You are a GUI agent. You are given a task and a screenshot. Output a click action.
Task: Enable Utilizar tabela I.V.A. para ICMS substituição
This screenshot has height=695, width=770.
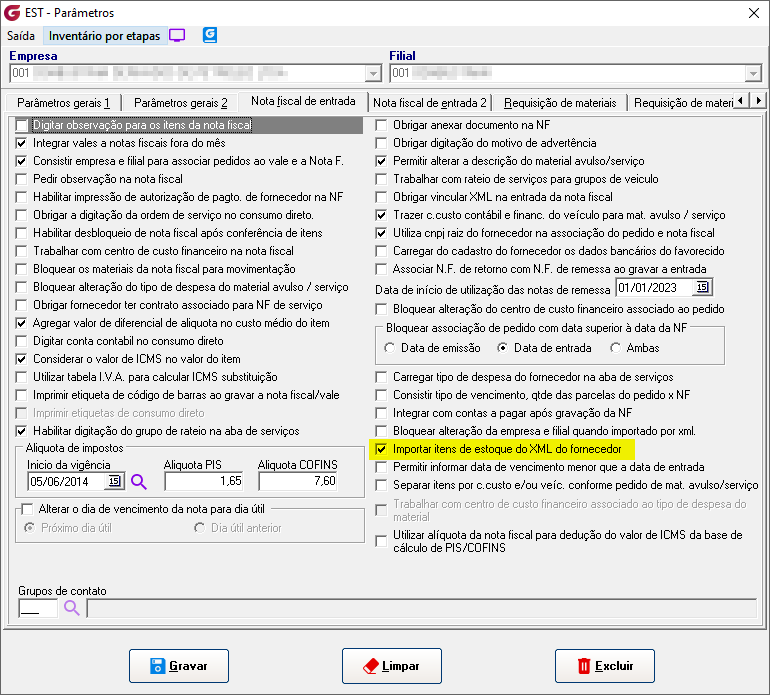pyautogui.click(x=21, y=377)
